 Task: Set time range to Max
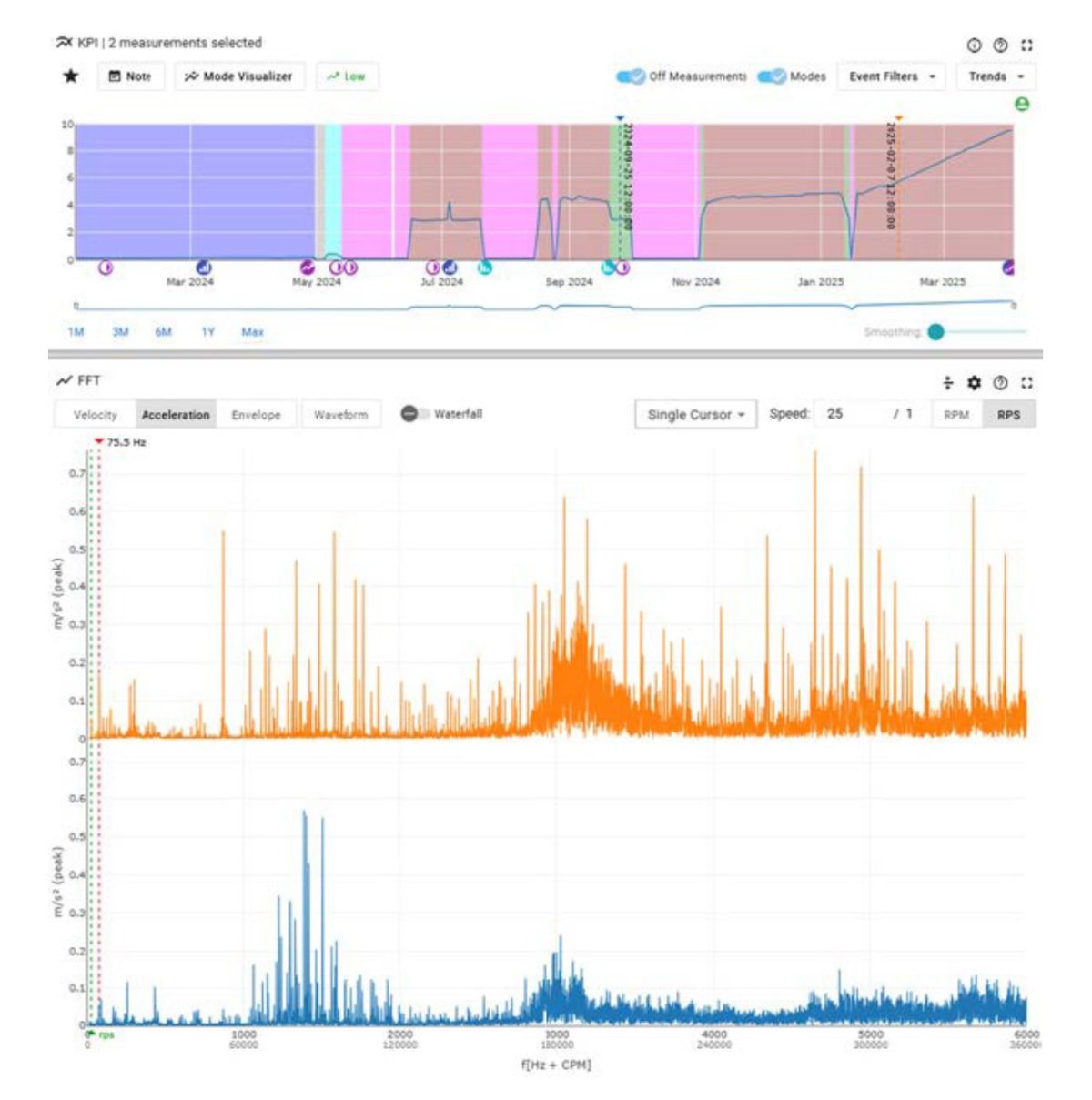pos(252,332)
